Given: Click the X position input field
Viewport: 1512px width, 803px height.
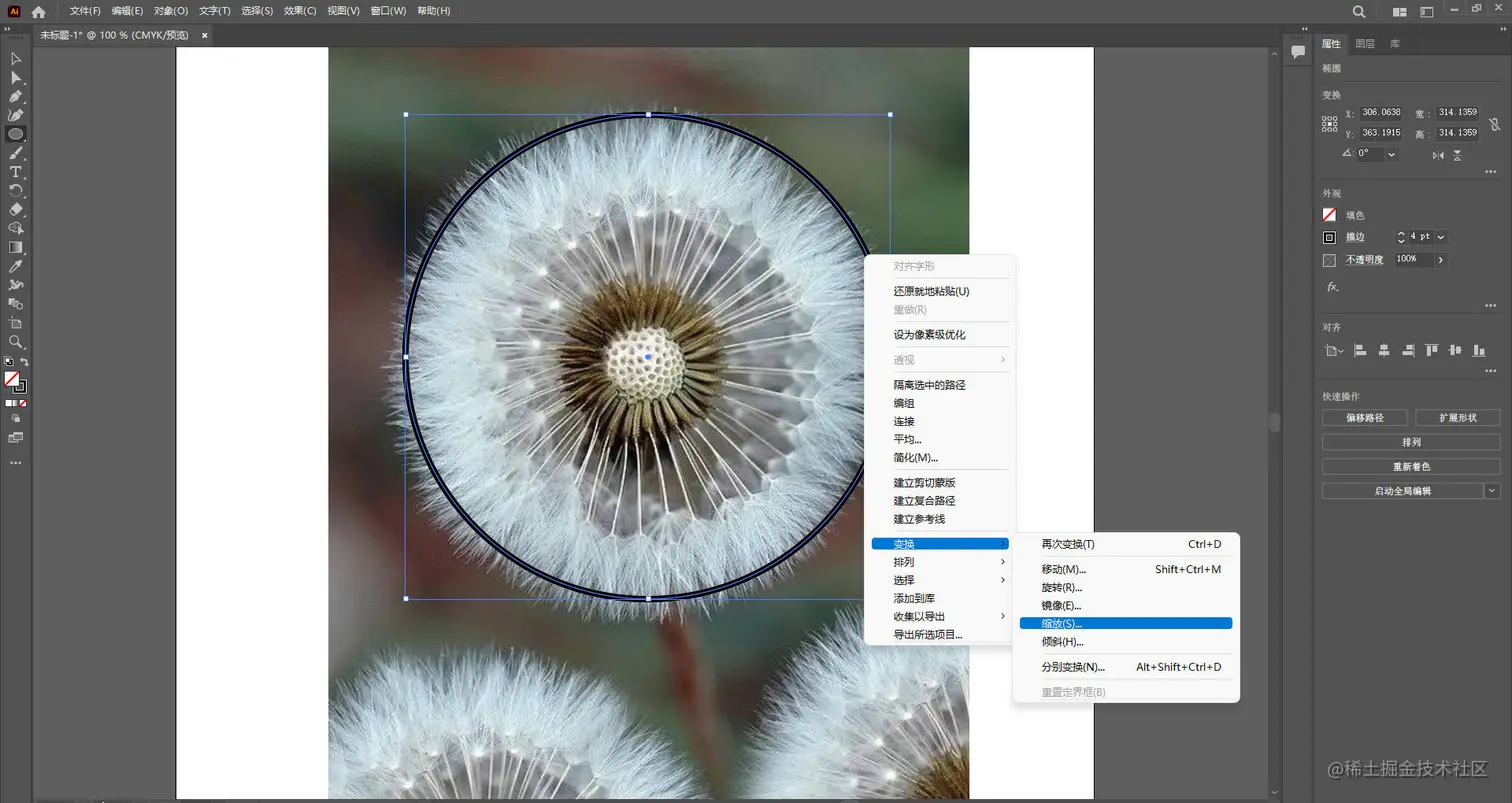Looking at the screenshot, I should (1380, 113).
